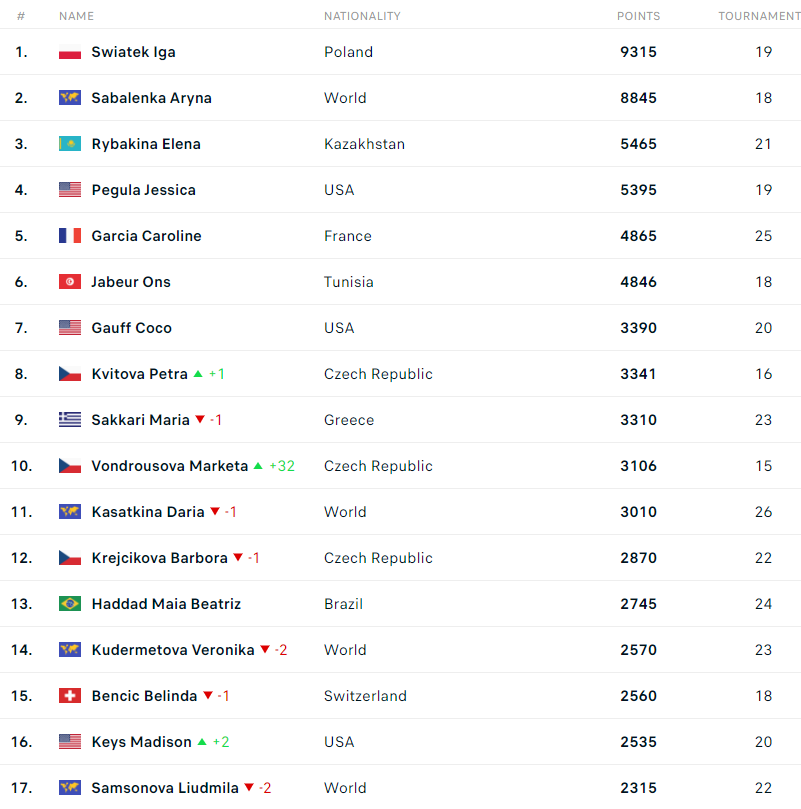Image resolution: width=801 pixels, height=809 pixels.
Task: Click the USA flag beside Keys Madison
Action: [70, 741]
